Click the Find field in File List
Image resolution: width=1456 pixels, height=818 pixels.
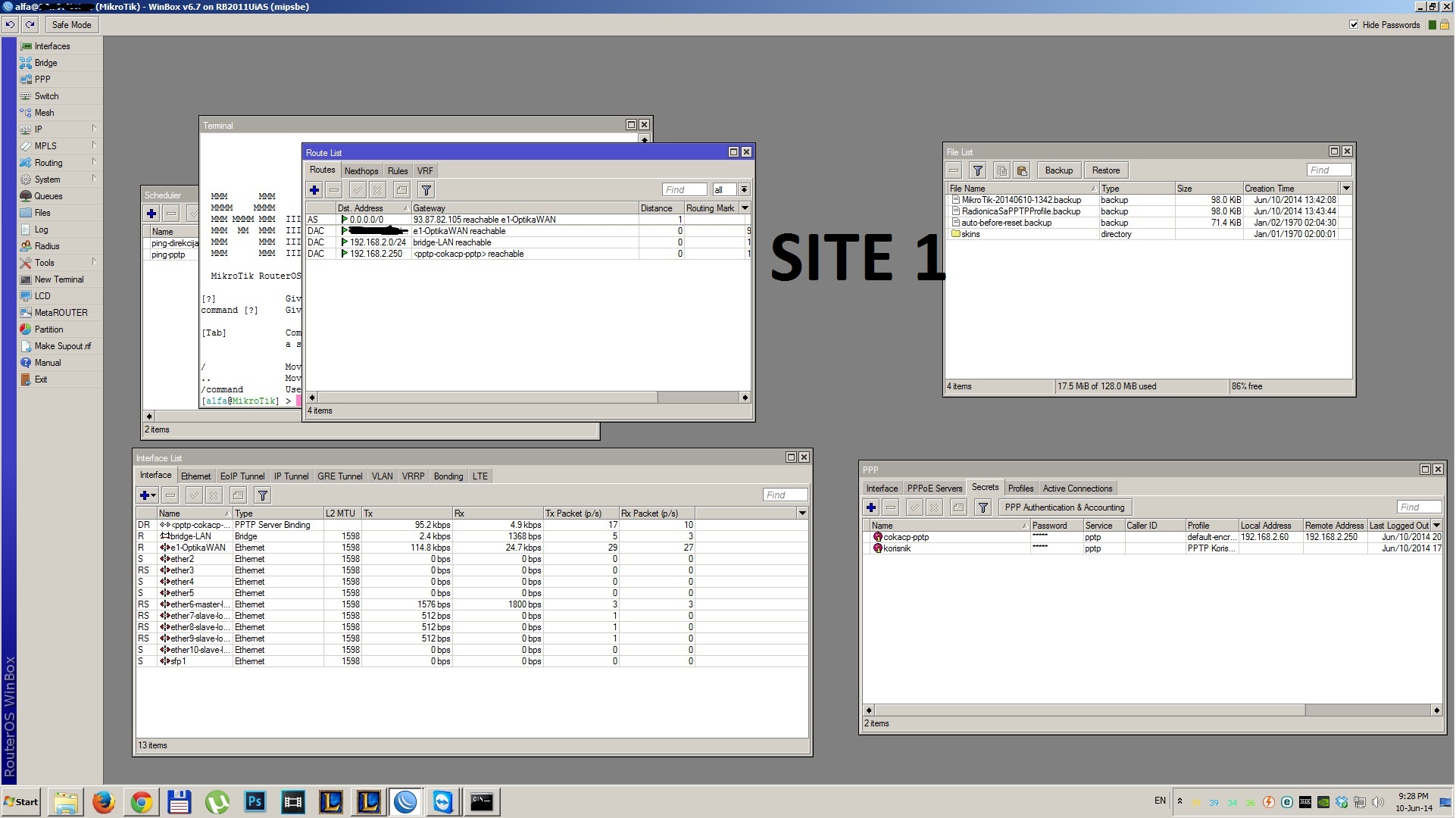tap(1328, 170)
